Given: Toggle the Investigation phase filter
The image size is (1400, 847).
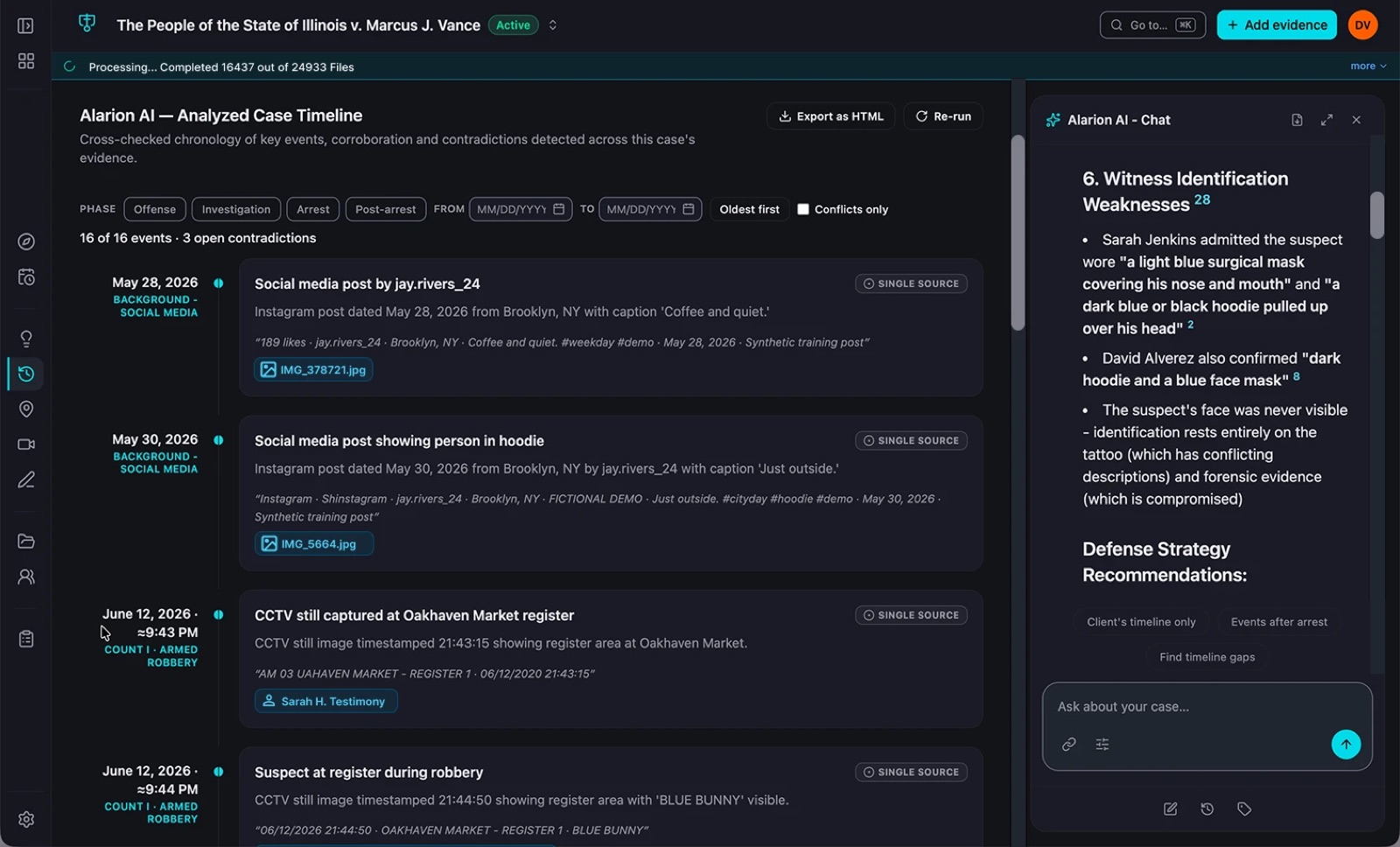Looking at the screenshot, I should [x=236, y=209].
